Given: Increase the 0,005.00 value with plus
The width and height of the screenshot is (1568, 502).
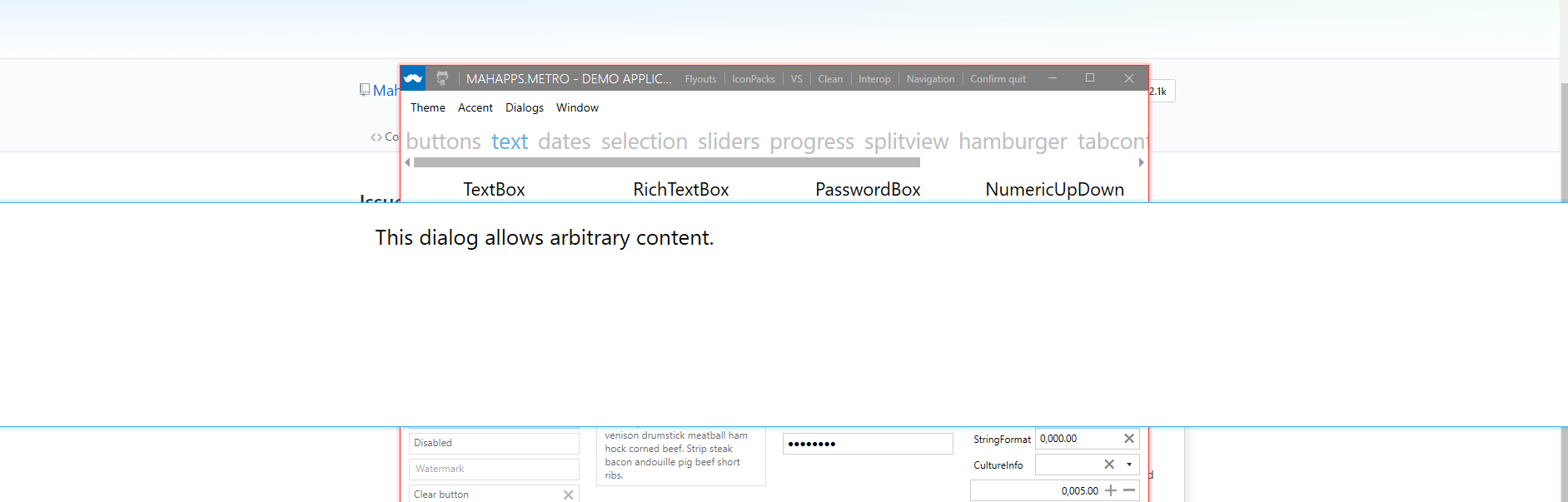Looking at the screenshot, I should (x=1110, y=490).
